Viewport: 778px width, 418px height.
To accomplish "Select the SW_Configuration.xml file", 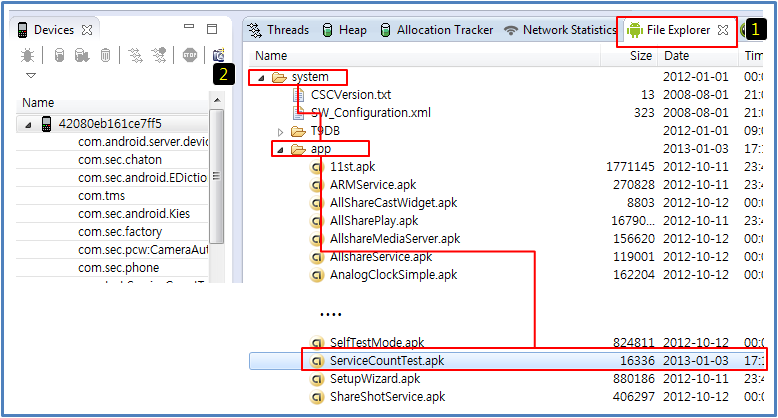I will point(371,113).
